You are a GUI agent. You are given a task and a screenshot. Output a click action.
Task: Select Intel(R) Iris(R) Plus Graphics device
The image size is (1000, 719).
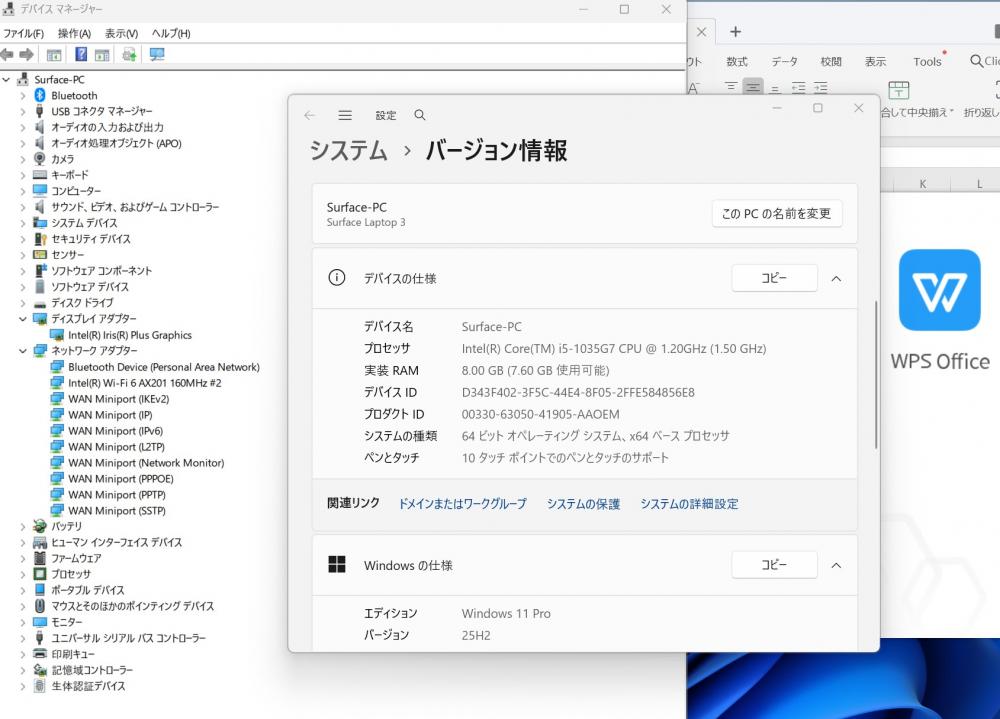(x=129, y=336)
